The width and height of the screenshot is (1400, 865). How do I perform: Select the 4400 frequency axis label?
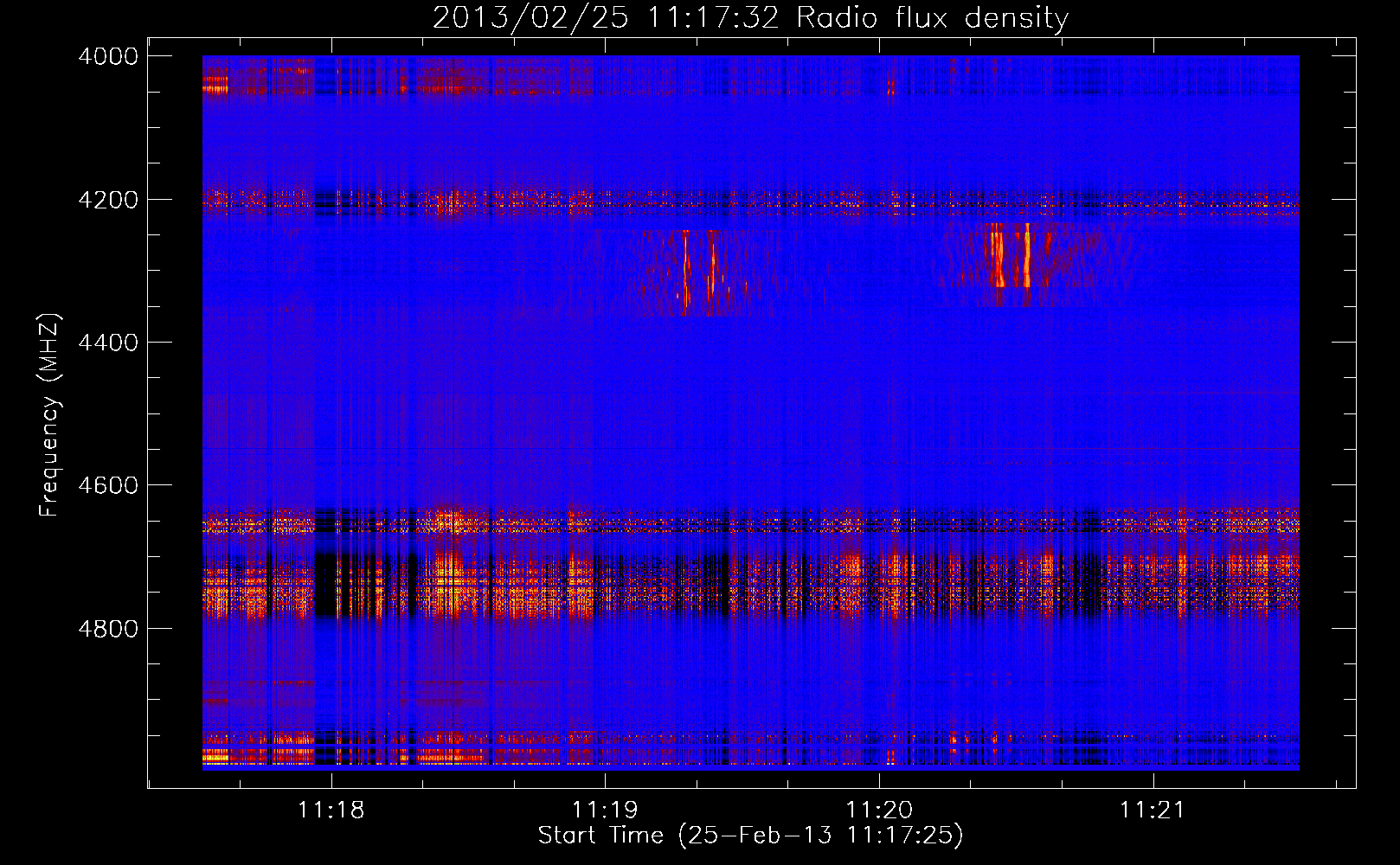pos(108,343)
